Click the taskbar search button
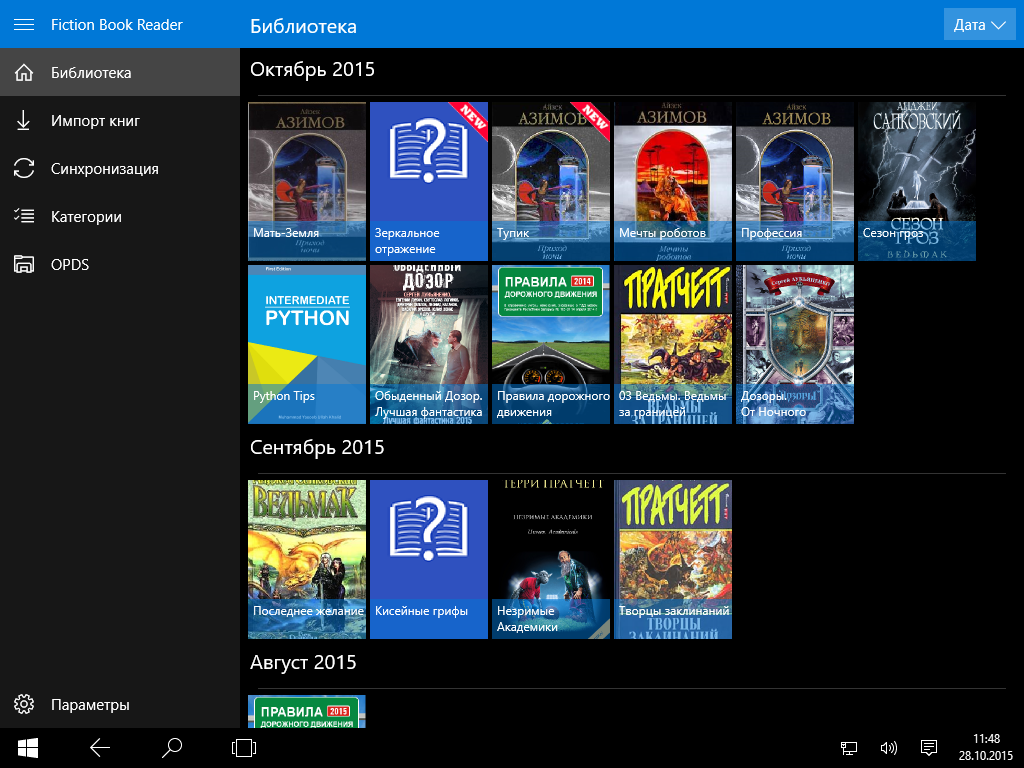The width and height of the screenshot is (1024, 768). click(170, 747)
